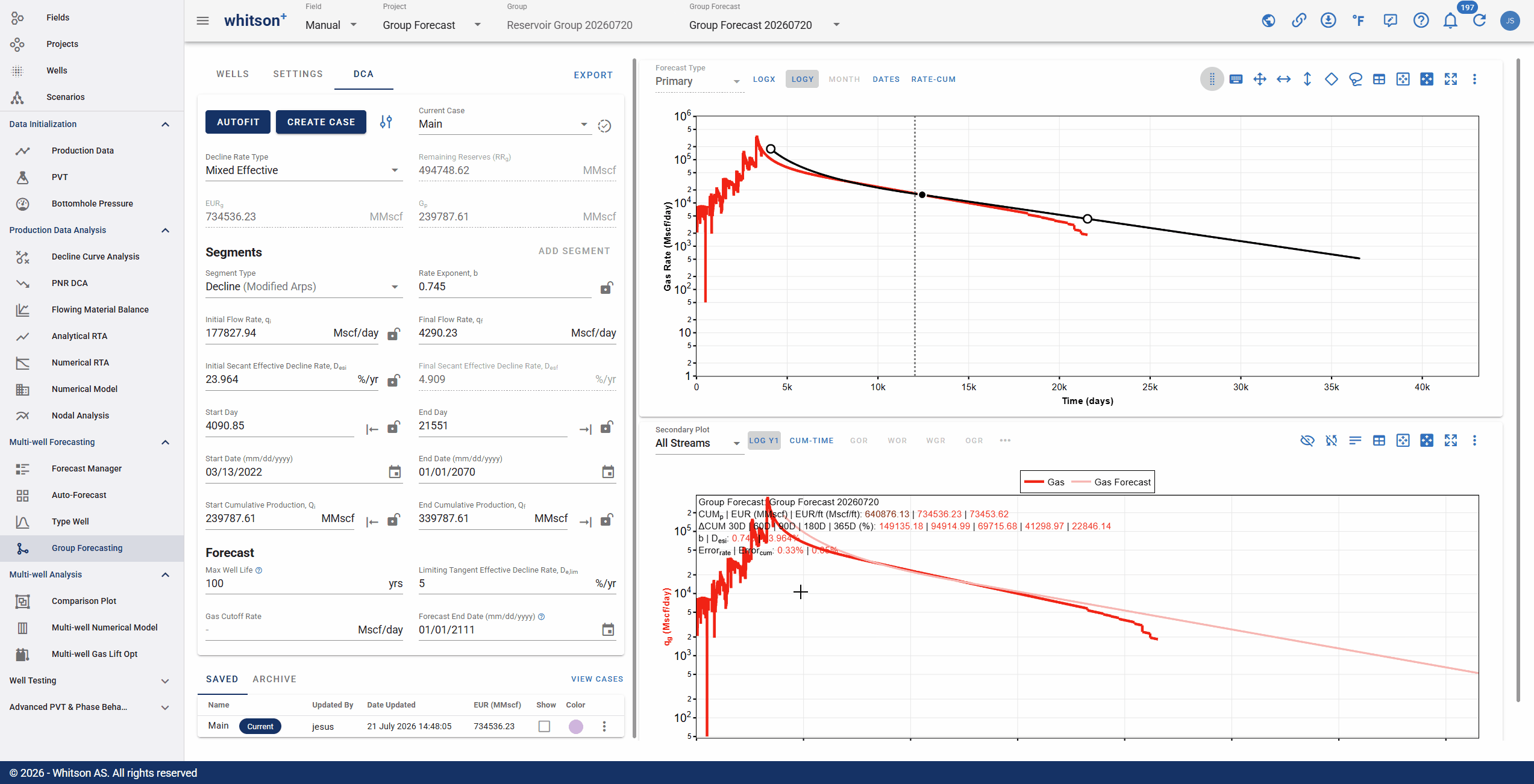
Task: Toggle the Start Day lock
Action: (393, 427)
